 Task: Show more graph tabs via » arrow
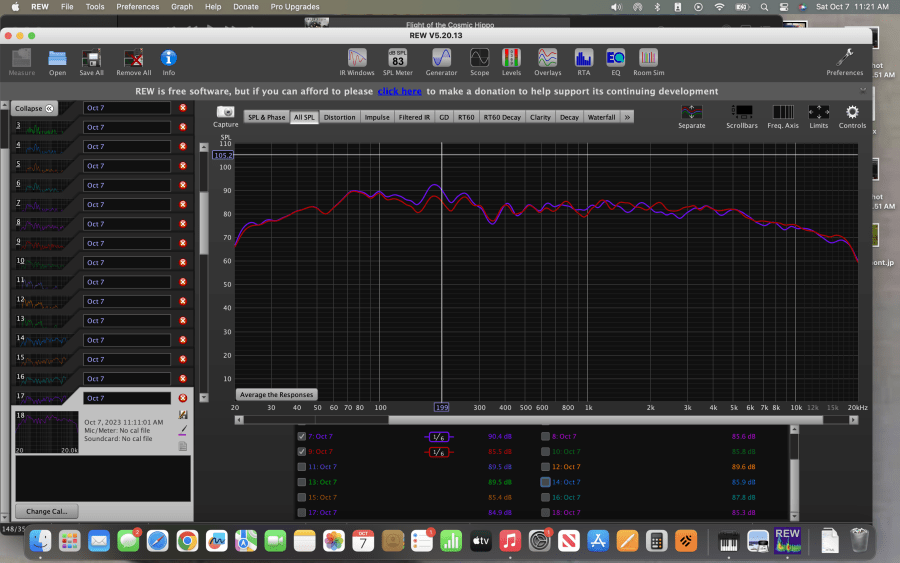pyautogui.click(x=627, y=117)
